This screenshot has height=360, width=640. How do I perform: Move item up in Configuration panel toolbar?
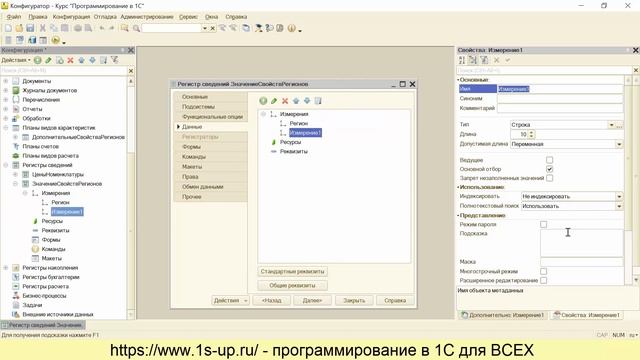click(x=81, y=60)
